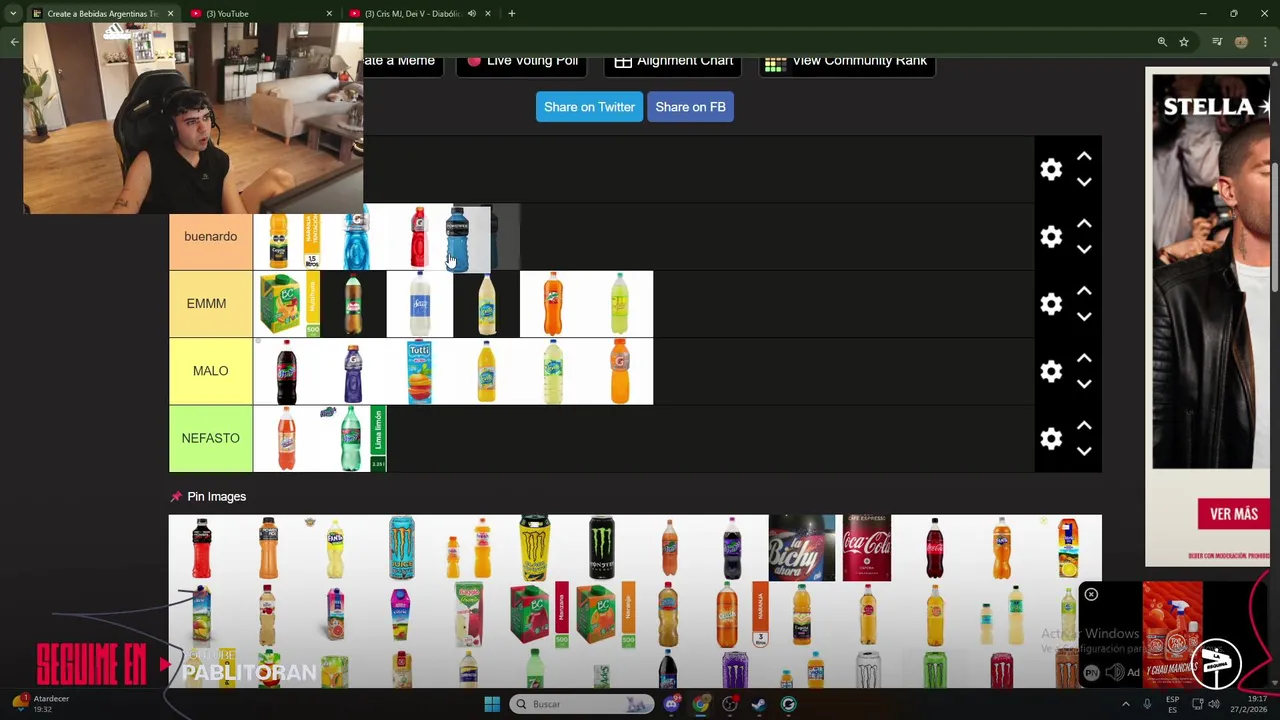Click the microphone tray icon
Image resolution: width=1280 pixels, height=720 pixels.
1147,704
